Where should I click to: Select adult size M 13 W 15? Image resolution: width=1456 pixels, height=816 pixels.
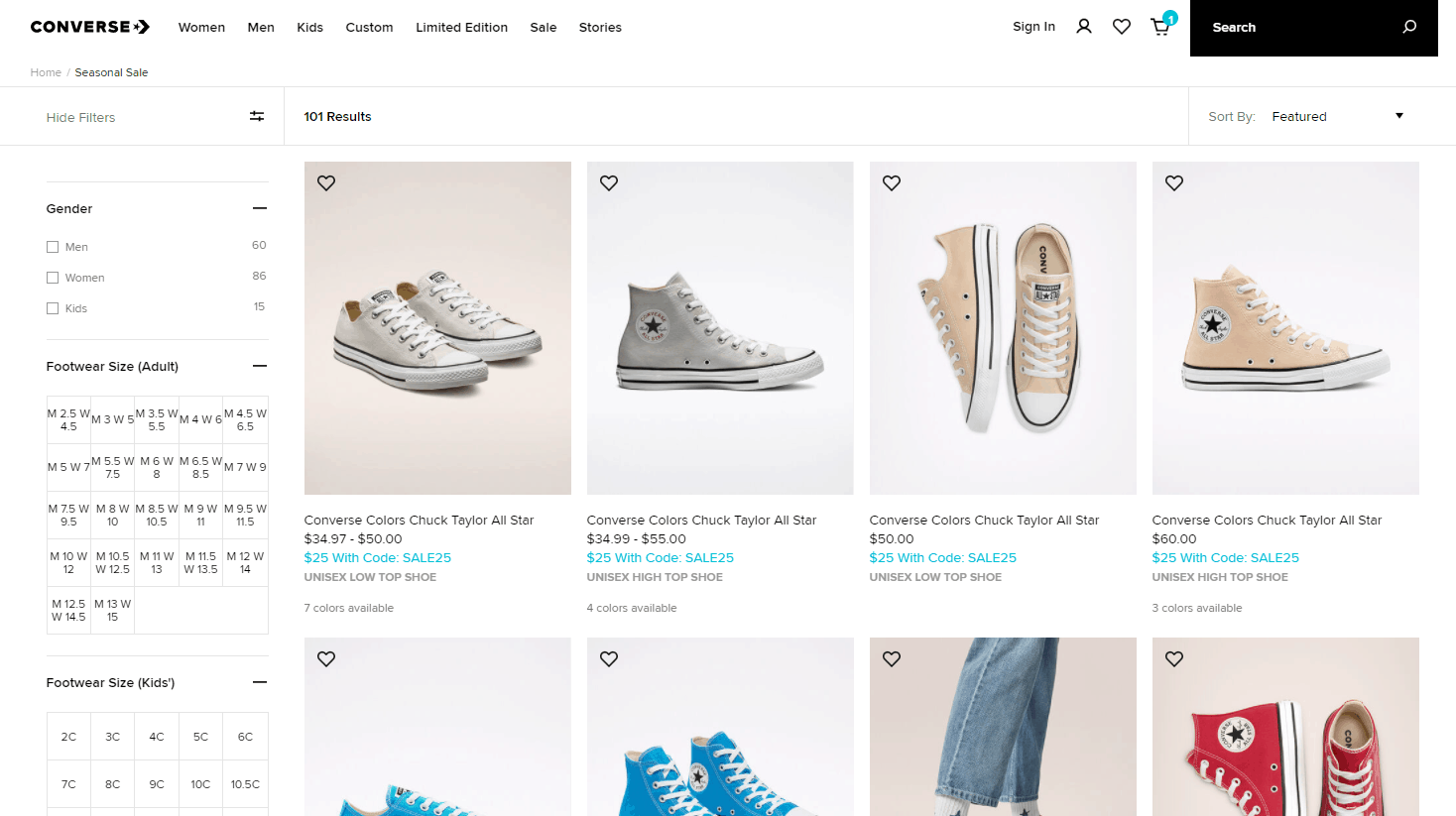pos(112,610)
